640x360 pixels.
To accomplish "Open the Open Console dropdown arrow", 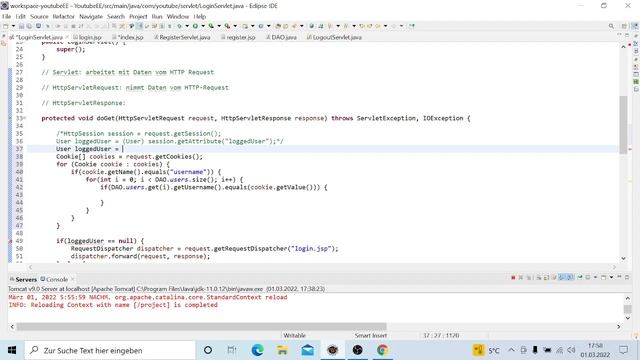I will (611, 278).
